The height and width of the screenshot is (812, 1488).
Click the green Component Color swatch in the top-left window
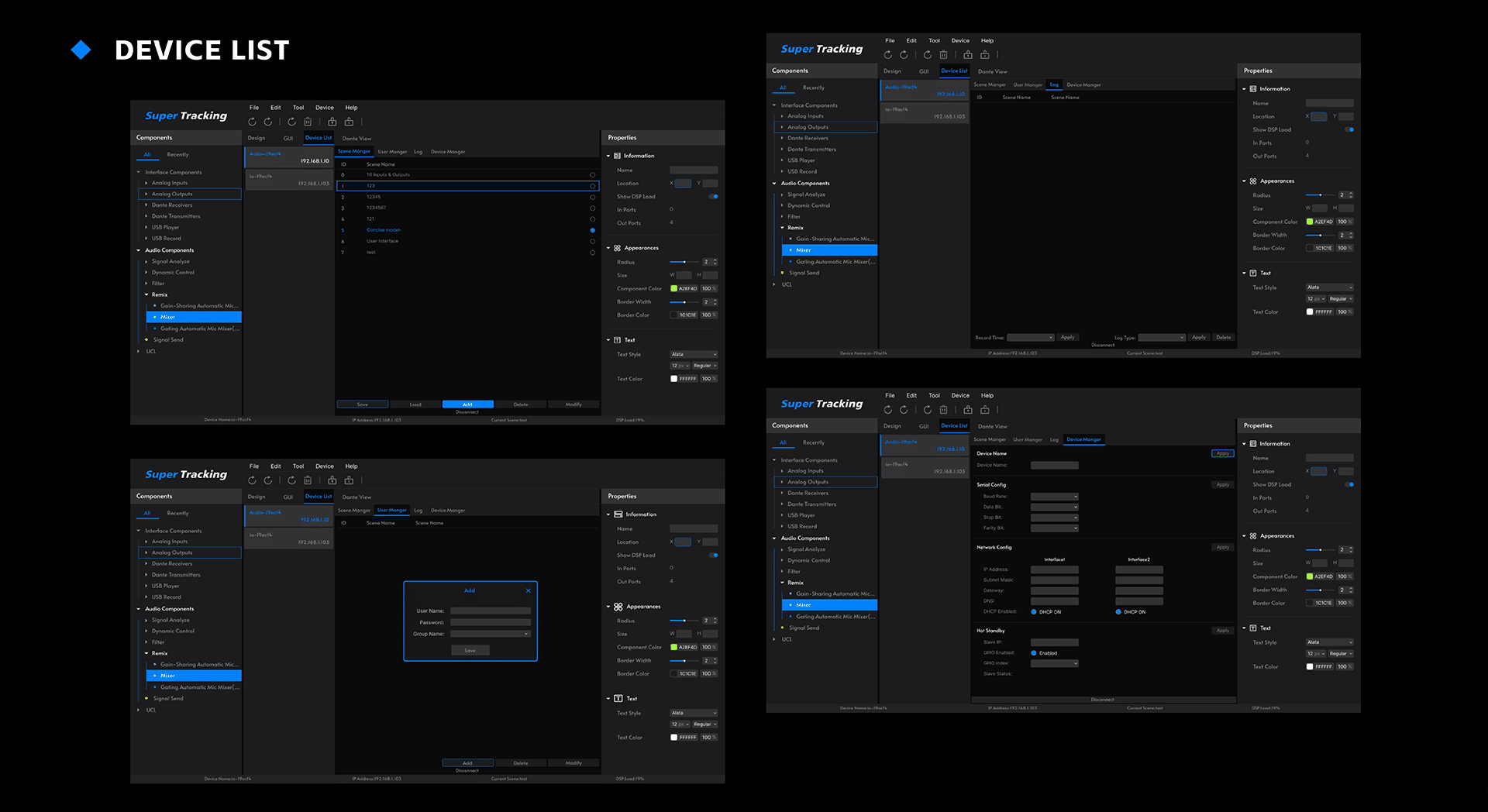point(673,288)
